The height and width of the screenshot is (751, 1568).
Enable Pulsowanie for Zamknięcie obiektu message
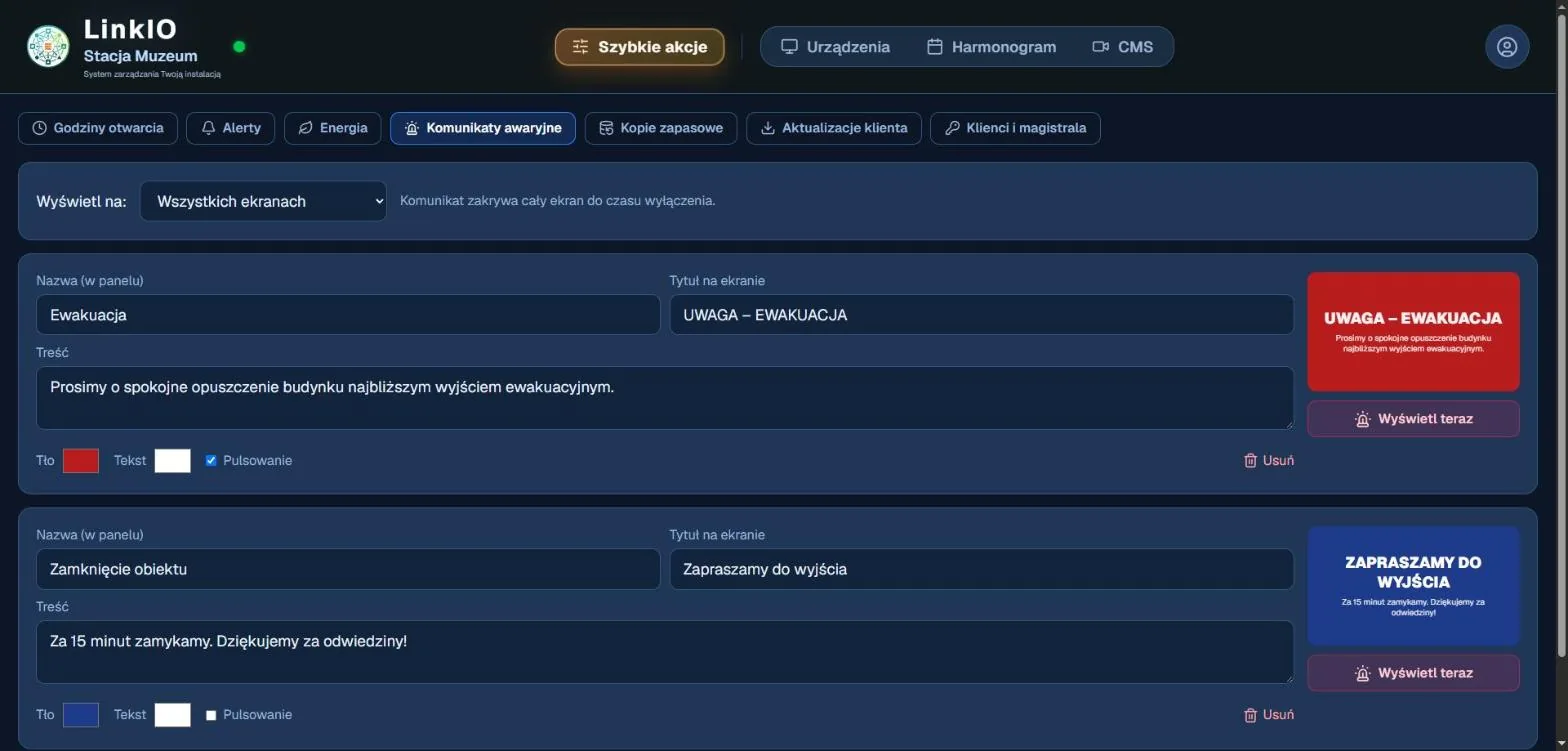[x=211, y=715]
